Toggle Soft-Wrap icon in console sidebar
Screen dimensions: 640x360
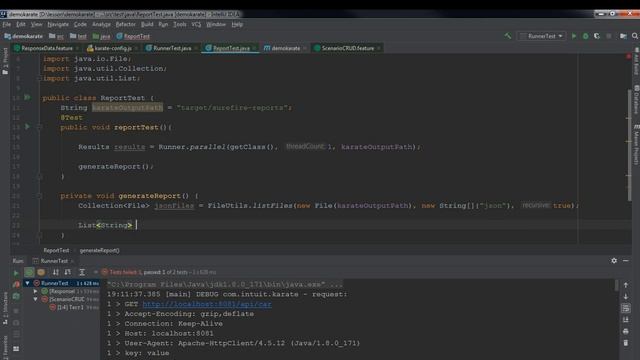point(626,308)
